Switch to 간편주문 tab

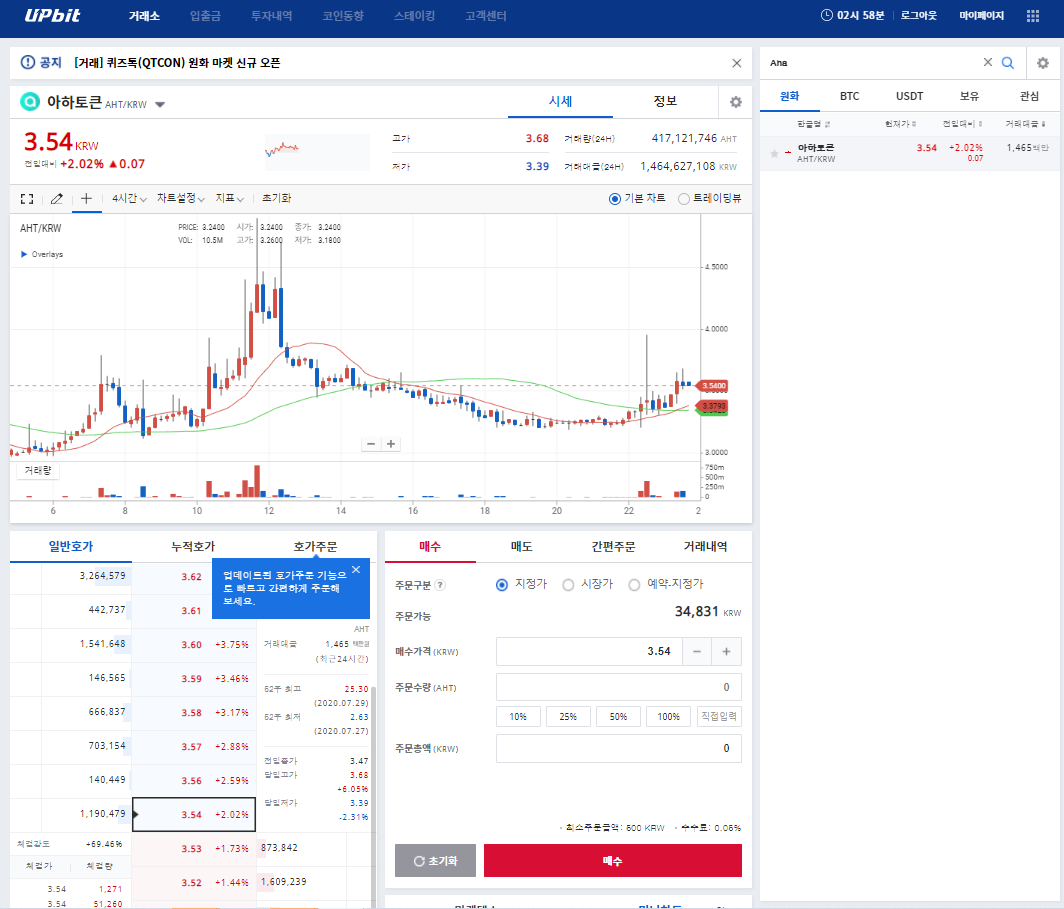[x=613, y=546]
